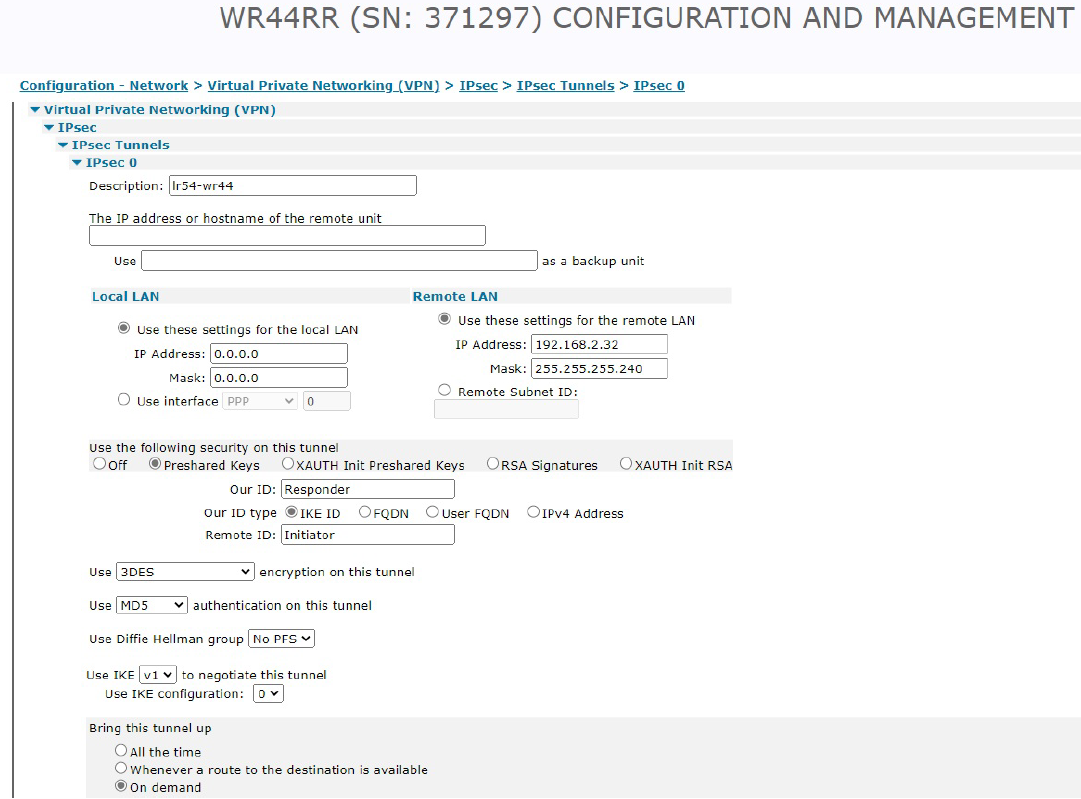This screenshot has height=799, width=1081.
Task: Choose Preshared Keys security option
Action: (155, 464)
